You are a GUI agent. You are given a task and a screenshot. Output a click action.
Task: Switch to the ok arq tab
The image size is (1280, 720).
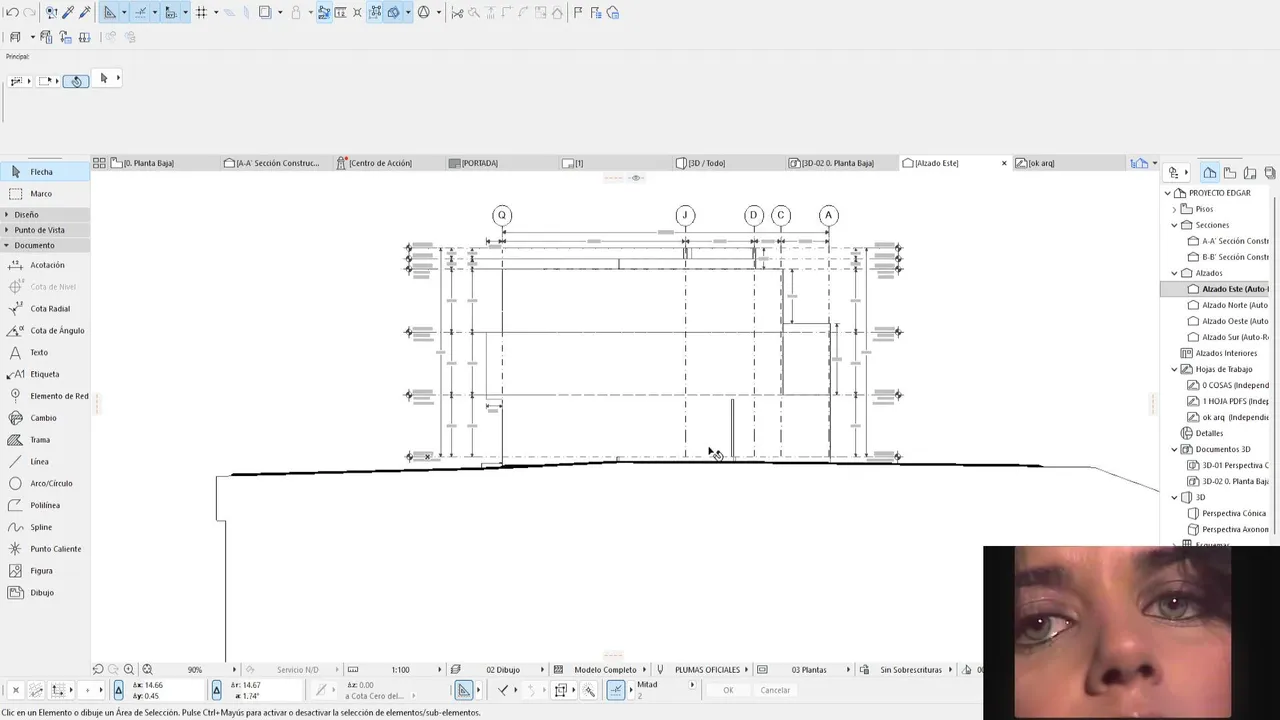click(1068, 163)
